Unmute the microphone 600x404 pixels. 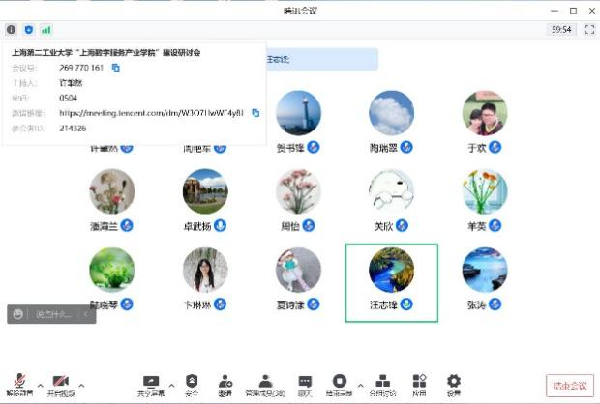(18, 384)
